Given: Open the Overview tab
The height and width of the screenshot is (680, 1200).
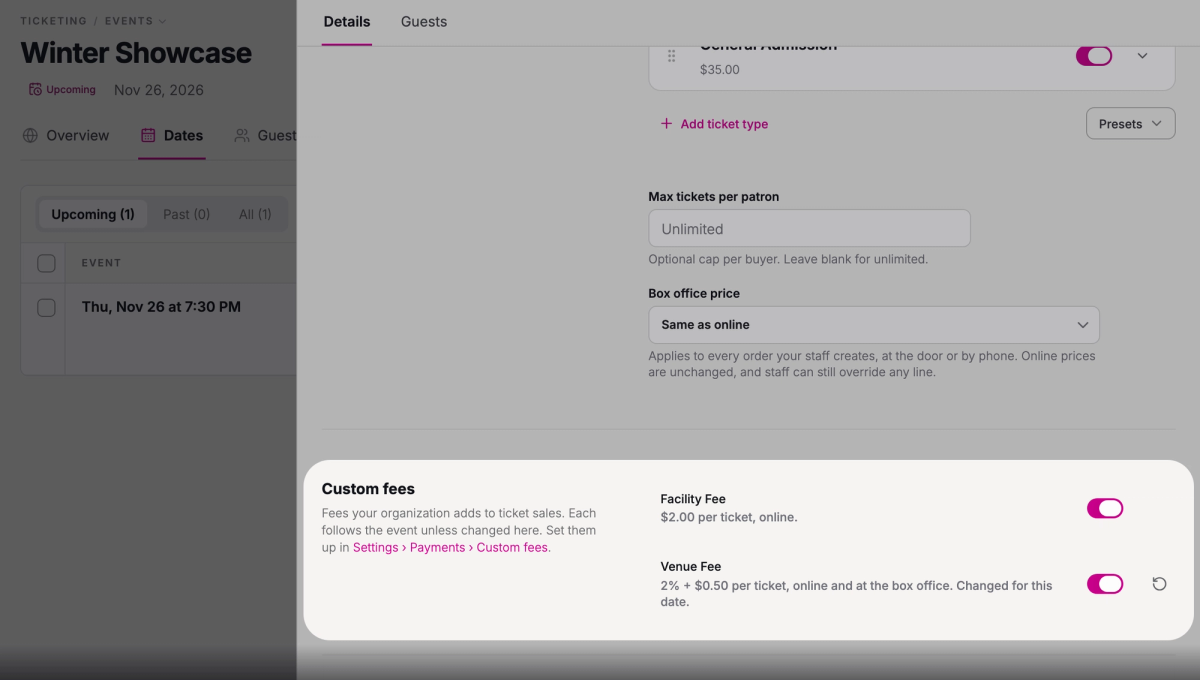Looking at the screenshot, I should [x=66, y=135].
